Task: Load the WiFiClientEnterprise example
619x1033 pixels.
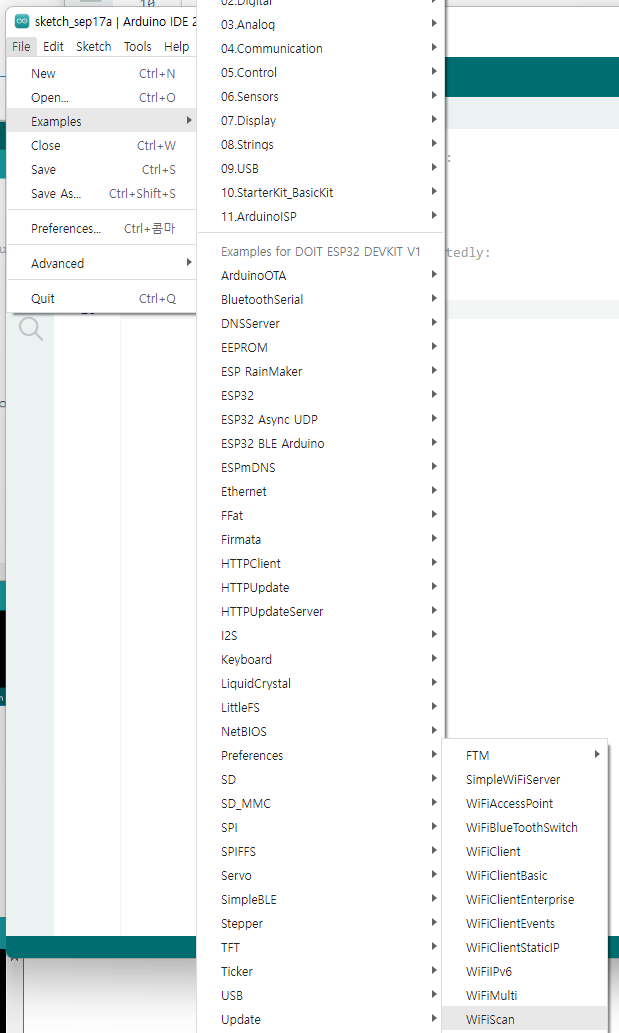Action: [x=525, y=900]
